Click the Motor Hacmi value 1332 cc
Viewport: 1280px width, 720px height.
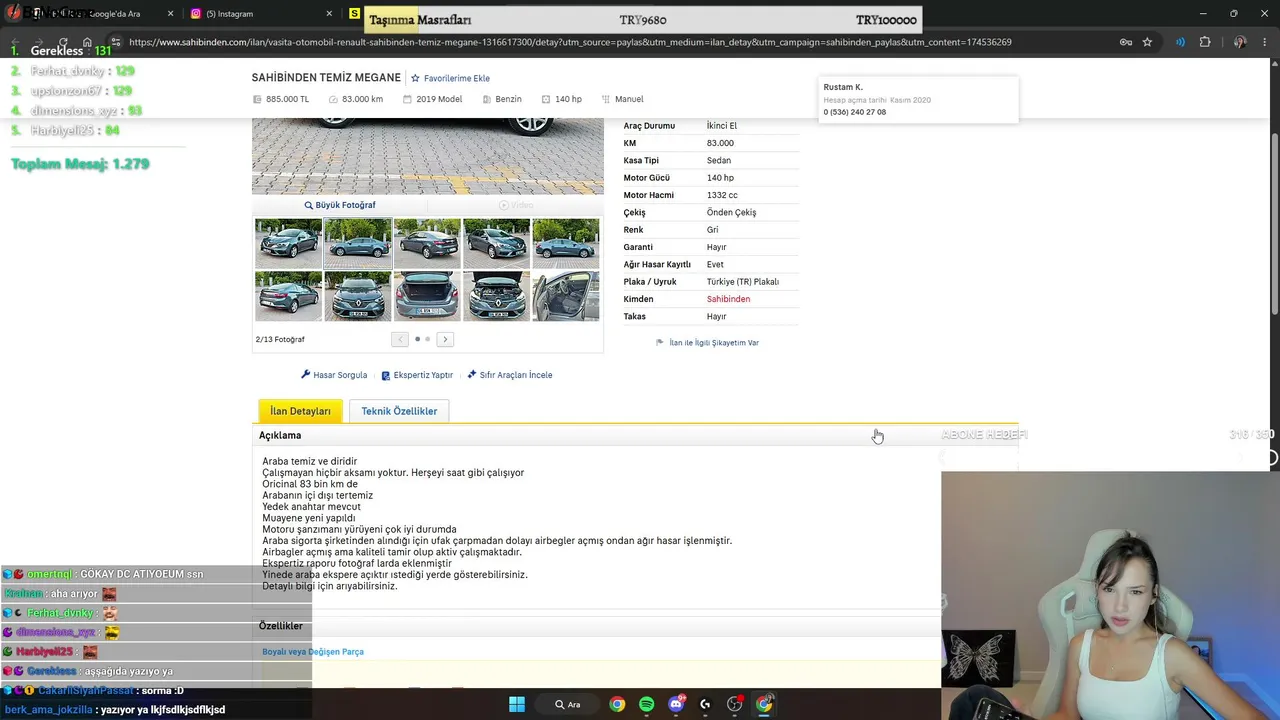[x=722, y=195]
